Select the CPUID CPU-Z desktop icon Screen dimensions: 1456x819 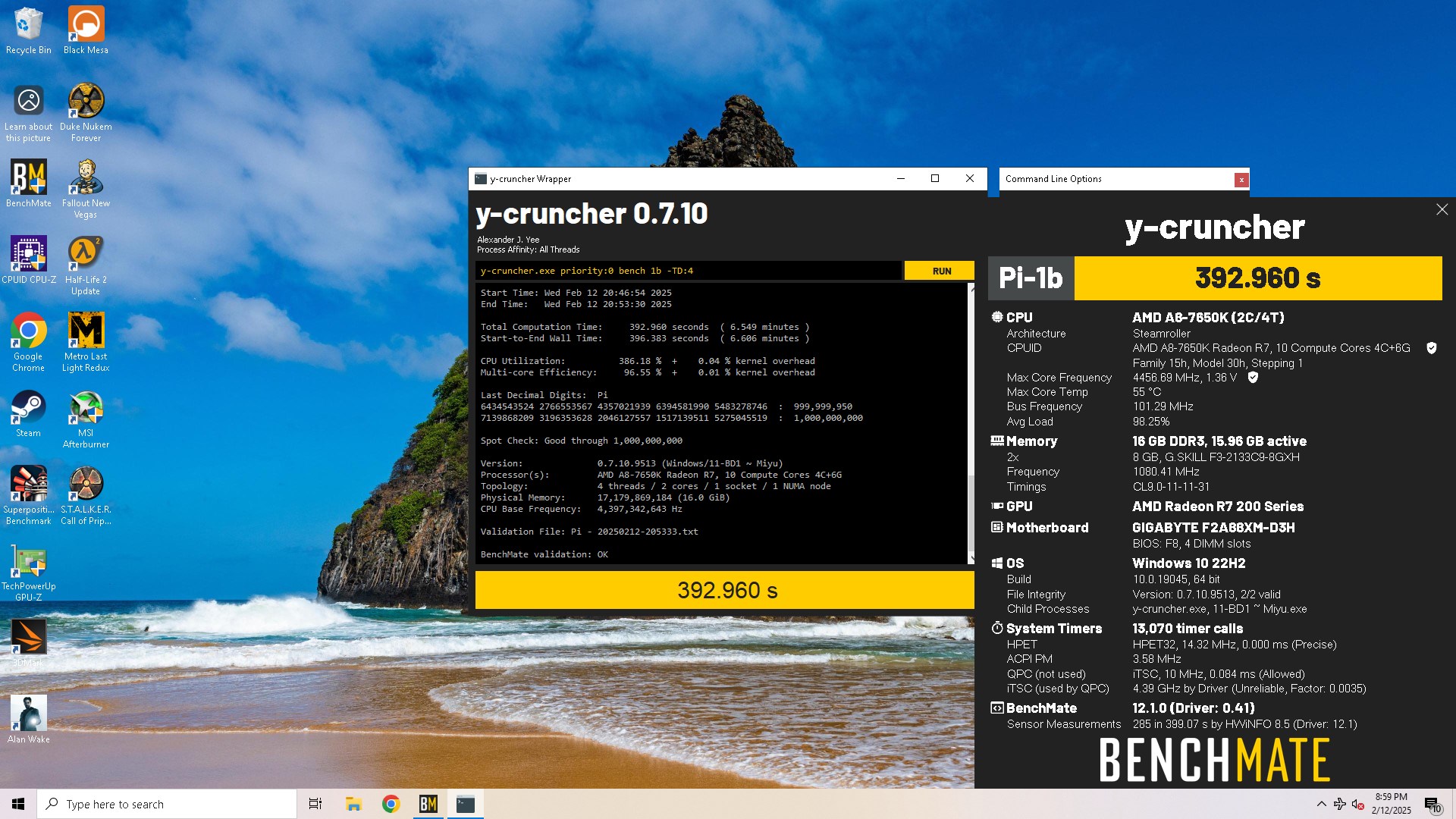click(x=29, y=259)
